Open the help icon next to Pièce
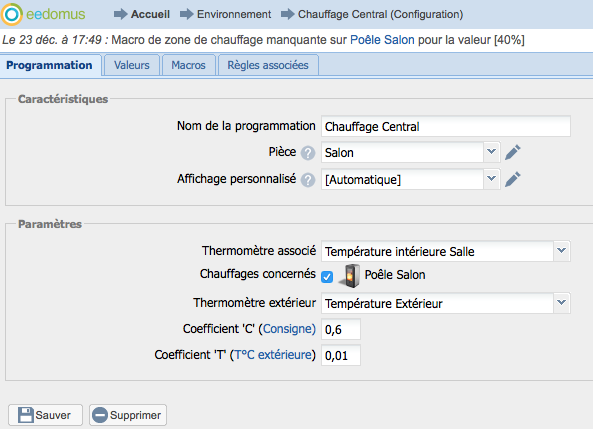 (308, 153)
